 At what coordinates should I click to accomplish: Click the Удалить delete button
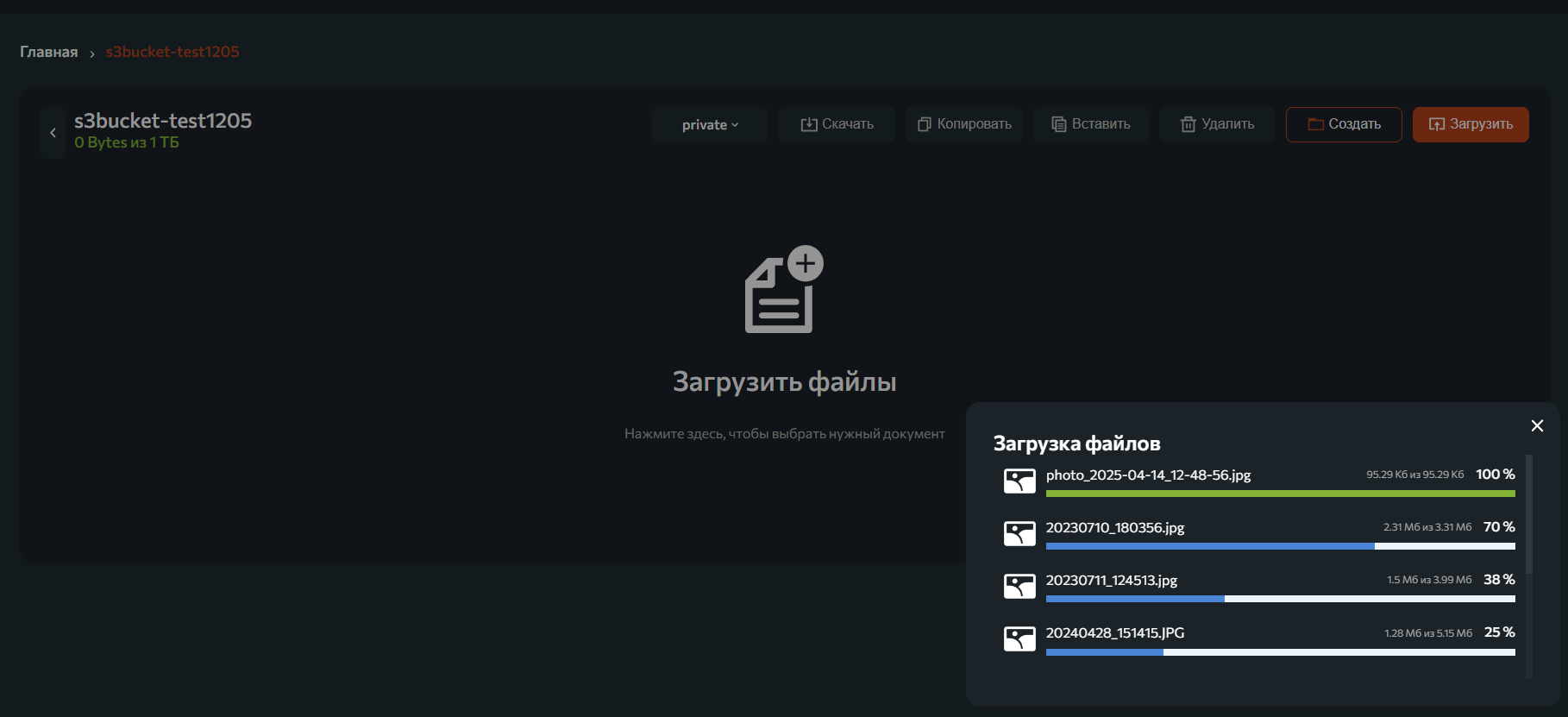tap(1217, 124)
